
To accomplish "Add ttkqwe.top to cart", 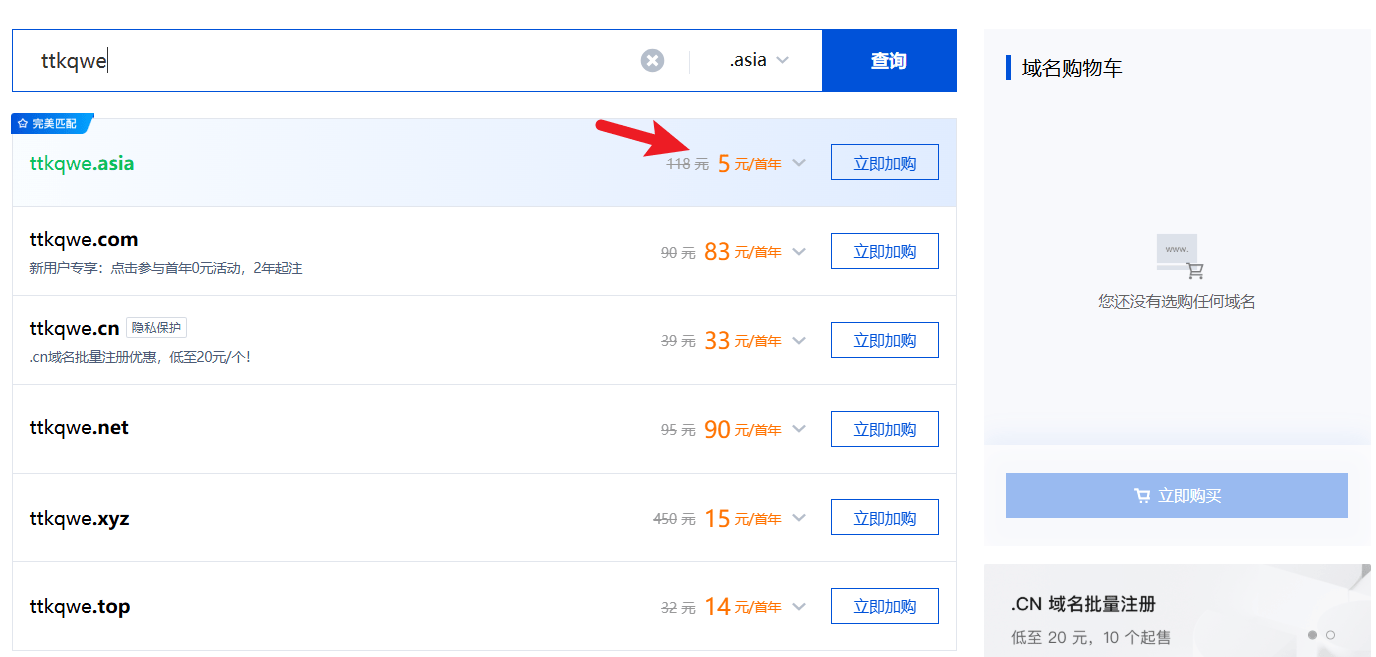I will point(884,606).
